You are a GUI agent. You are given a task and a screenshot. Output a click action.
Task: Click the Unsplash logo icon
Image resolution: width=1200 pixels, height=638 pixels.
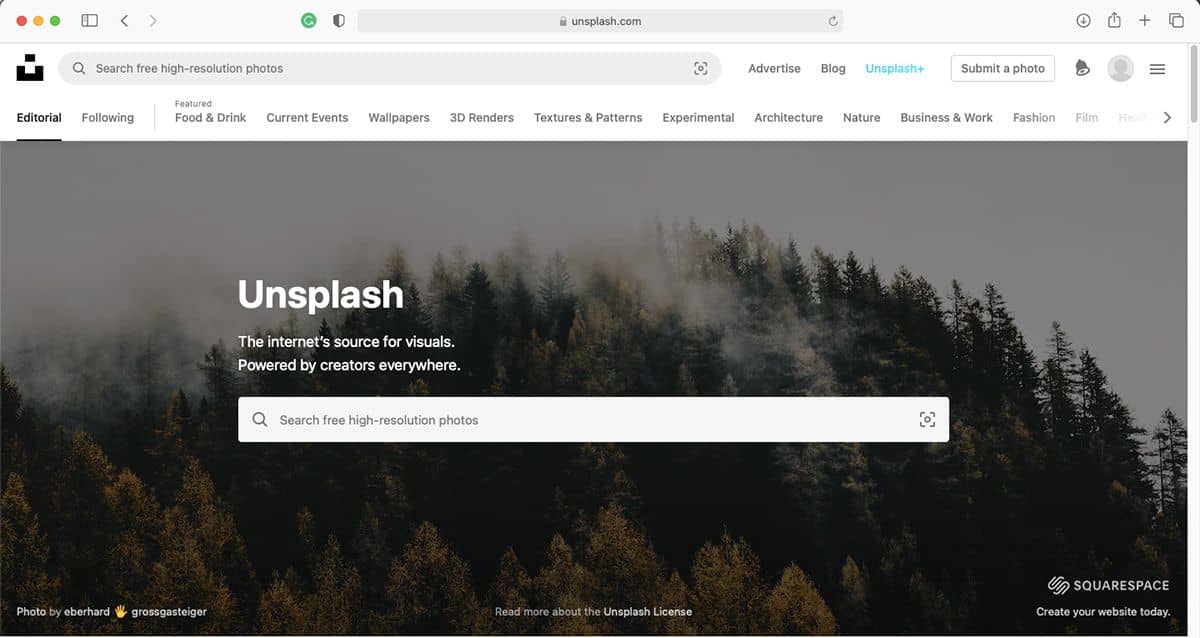(30, 68)
